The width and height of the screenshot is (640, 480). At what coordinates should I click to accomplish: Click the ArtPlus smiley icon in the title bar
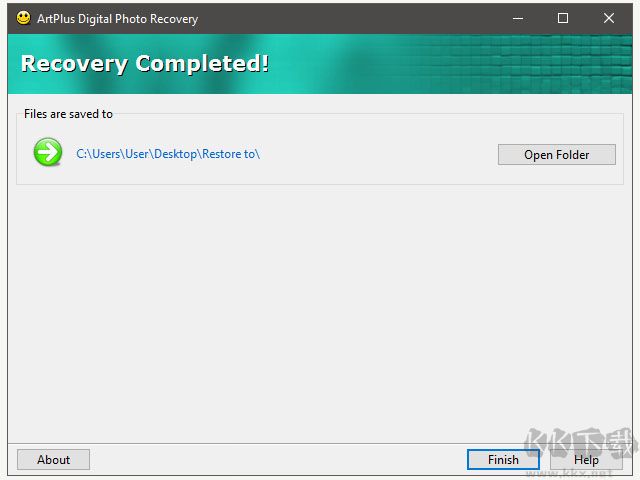tap(23, 18)
